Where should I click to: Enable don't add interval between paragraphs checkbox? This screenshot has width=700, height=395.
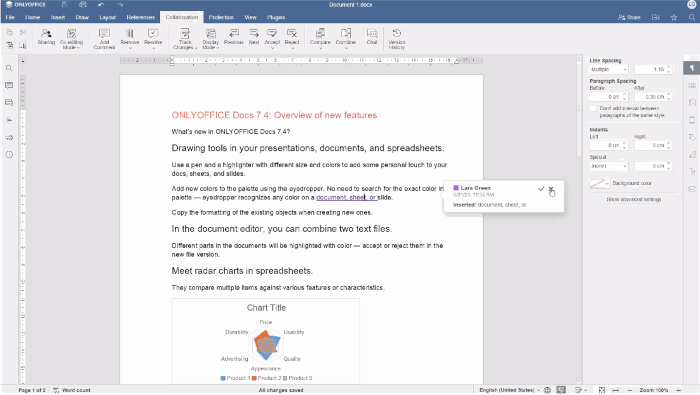point(593,108)
